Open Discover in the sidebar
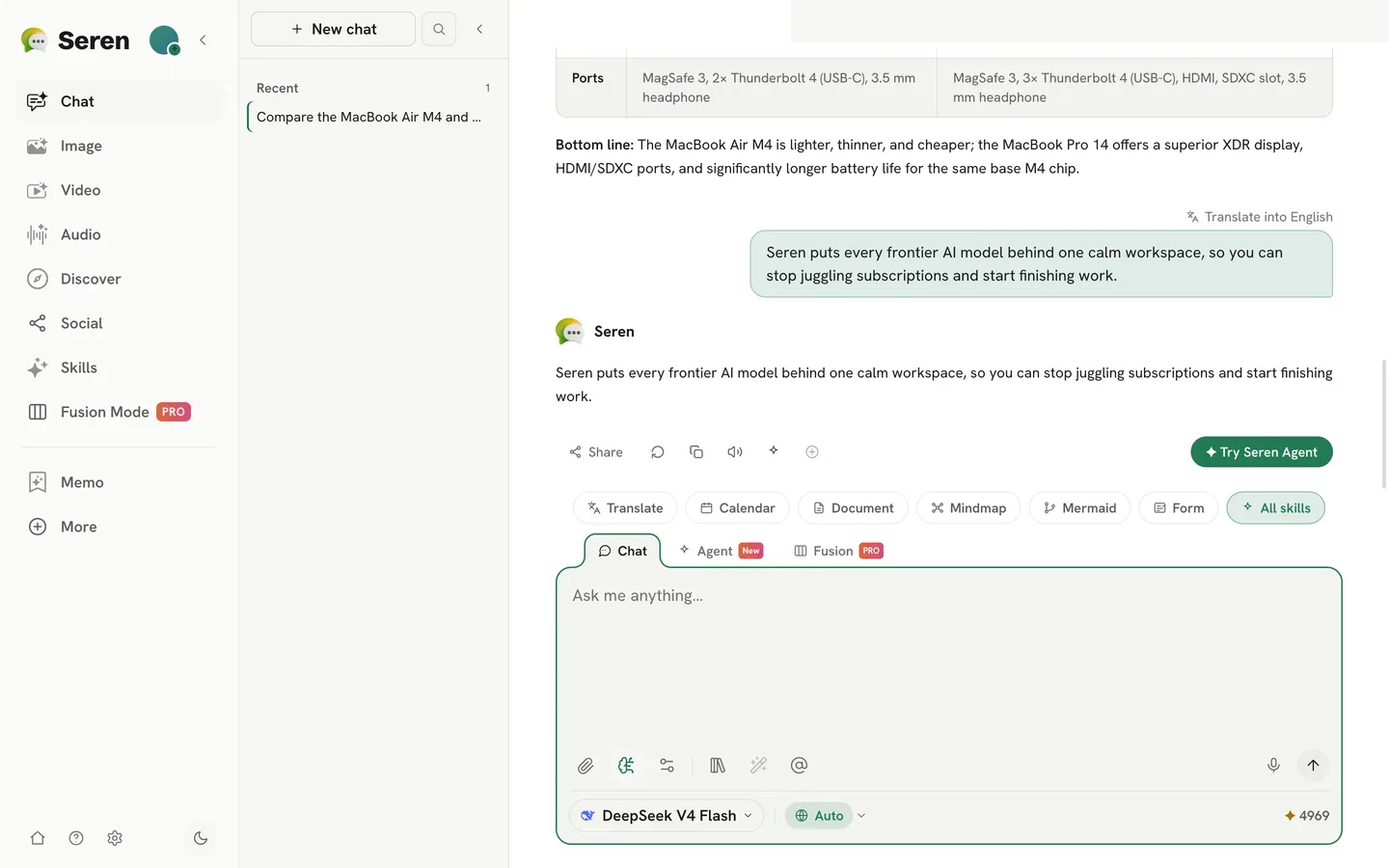The width and height of the screenshot is (1389, 868). [119, 279]
